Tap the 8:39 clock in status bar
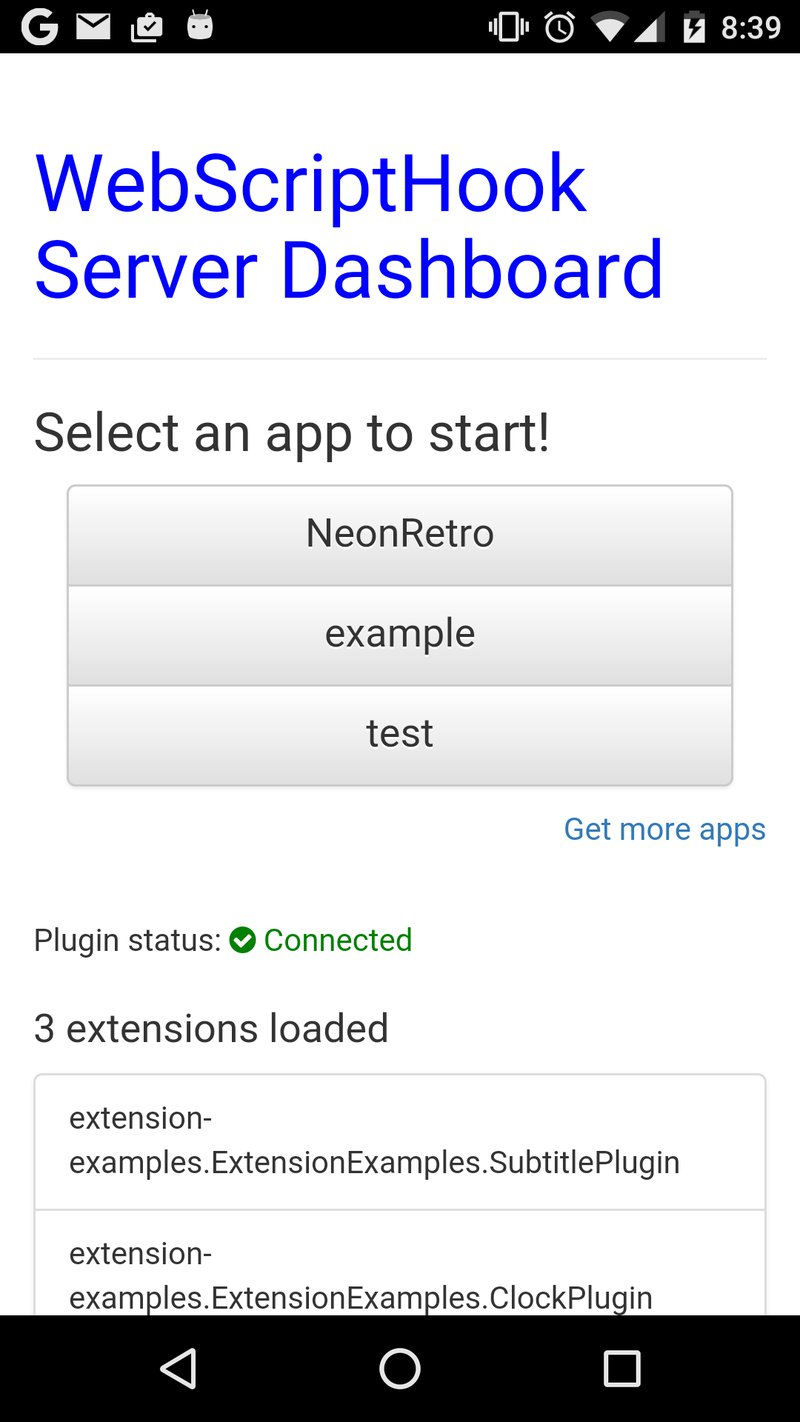Screen dimensions: 800x1422 750,27
